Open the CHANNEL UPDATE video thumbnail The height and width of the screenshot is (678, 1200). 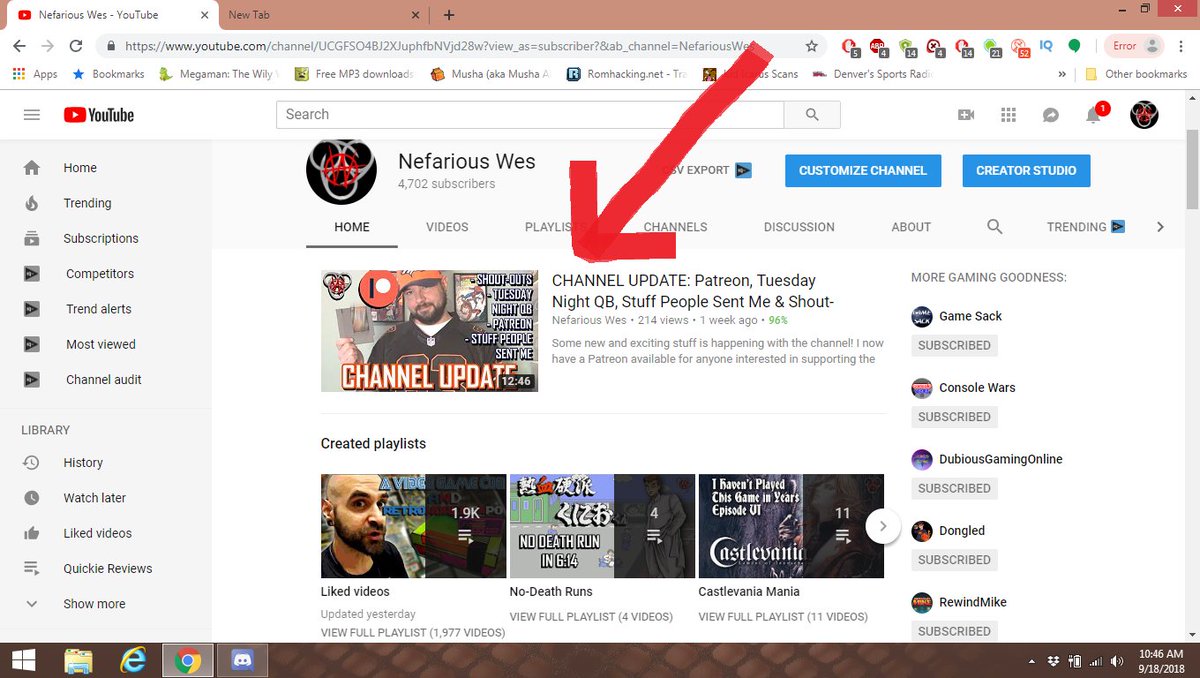coord(429,331)
